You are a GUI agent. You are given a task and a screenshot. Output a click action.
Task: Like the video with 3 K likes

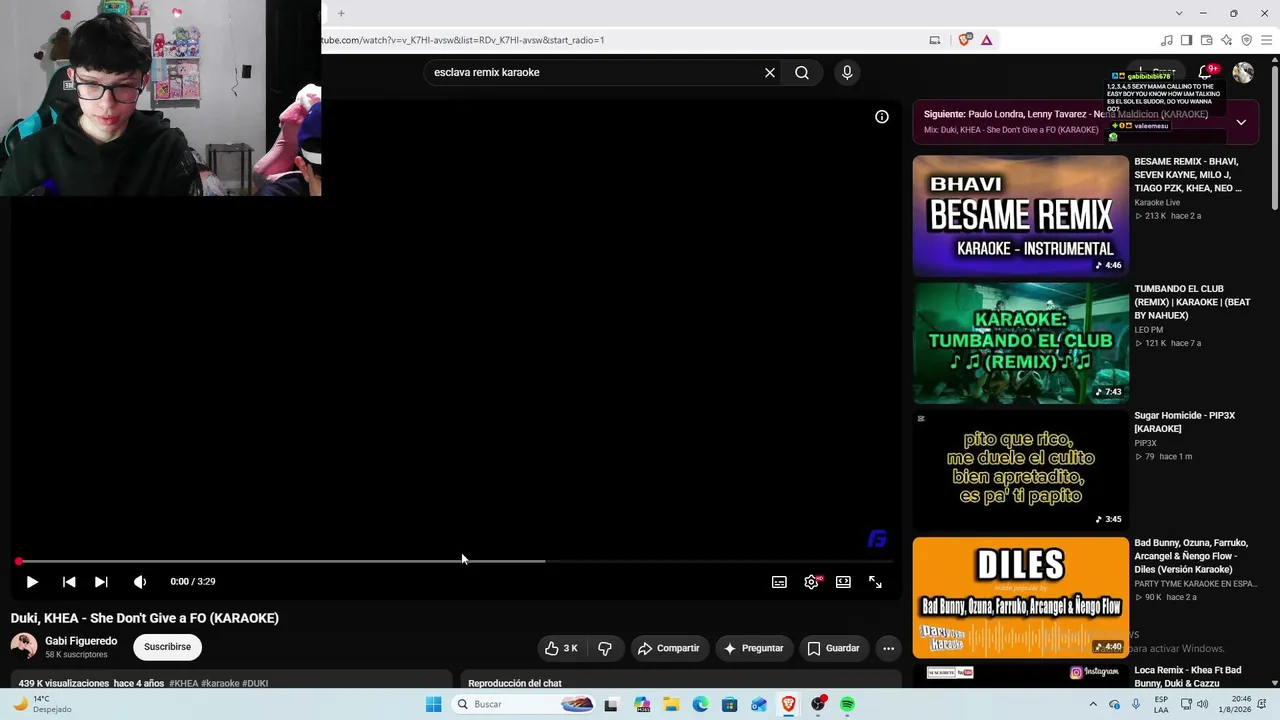(x=561, y=648)
